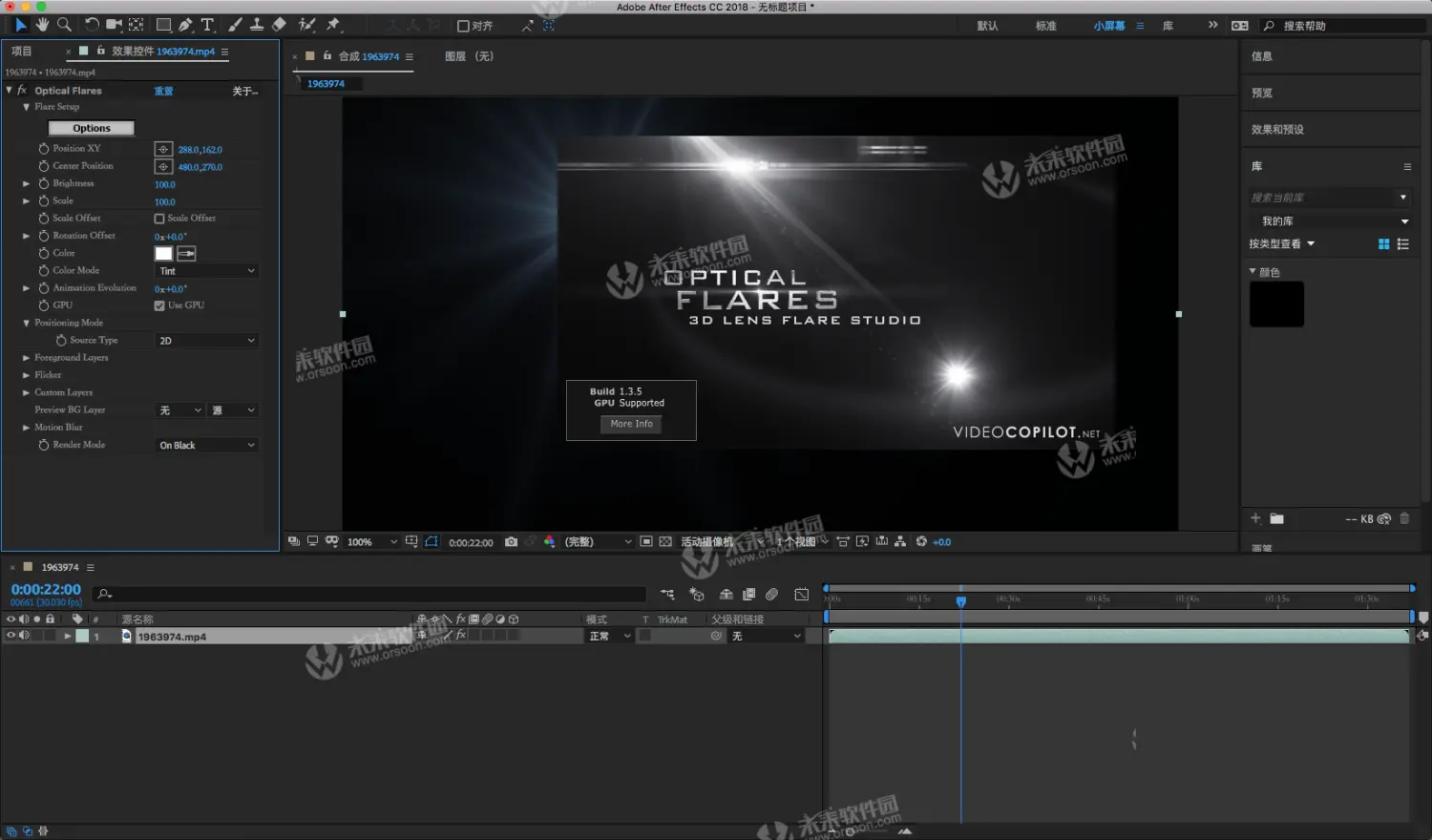Screen dimensions: 1432x840
Task: Open the Color Mode Tint dropdown
Action: (207, 271)
